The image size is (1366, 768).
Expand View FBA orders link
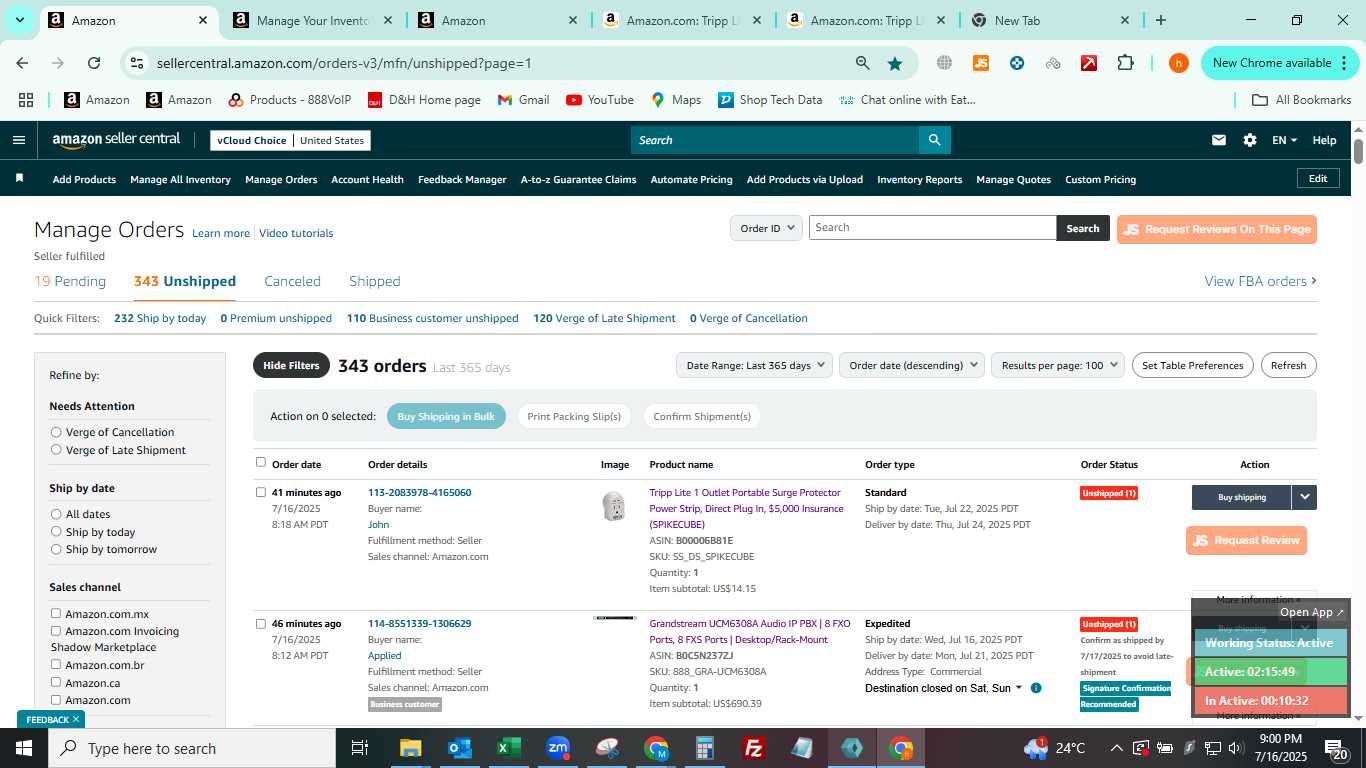point(1260,281)
